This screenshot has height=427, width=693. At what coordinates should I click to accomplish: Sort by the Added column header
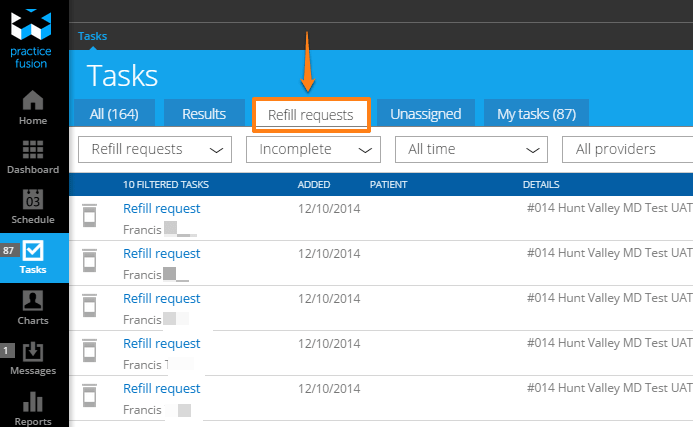[314, 185]
